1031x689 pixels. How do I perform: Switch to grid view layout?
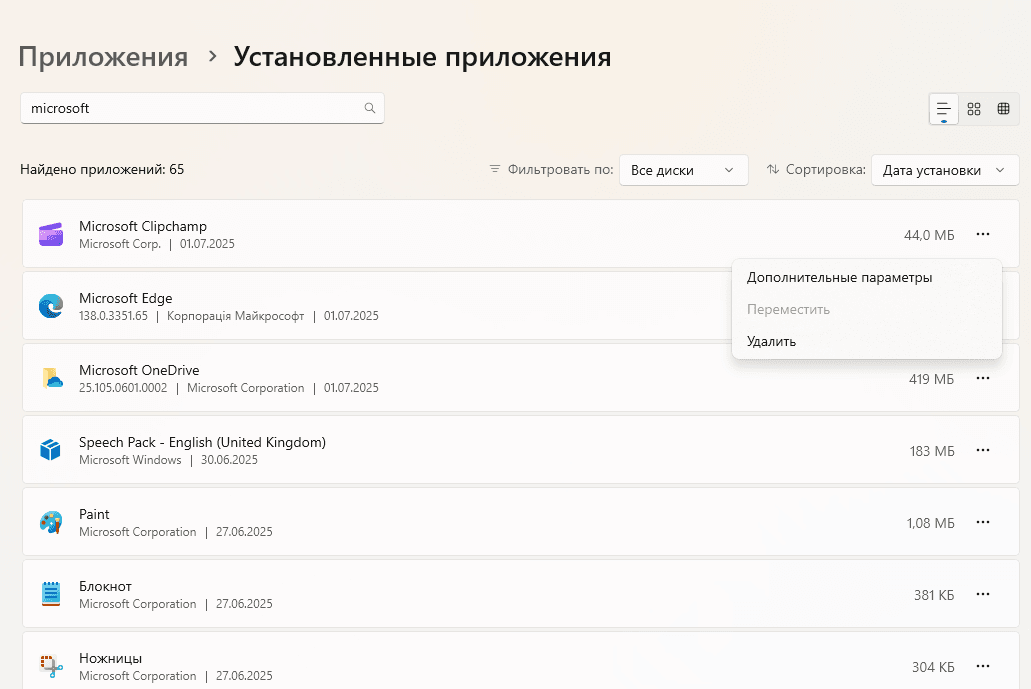[x=974, y=108]
